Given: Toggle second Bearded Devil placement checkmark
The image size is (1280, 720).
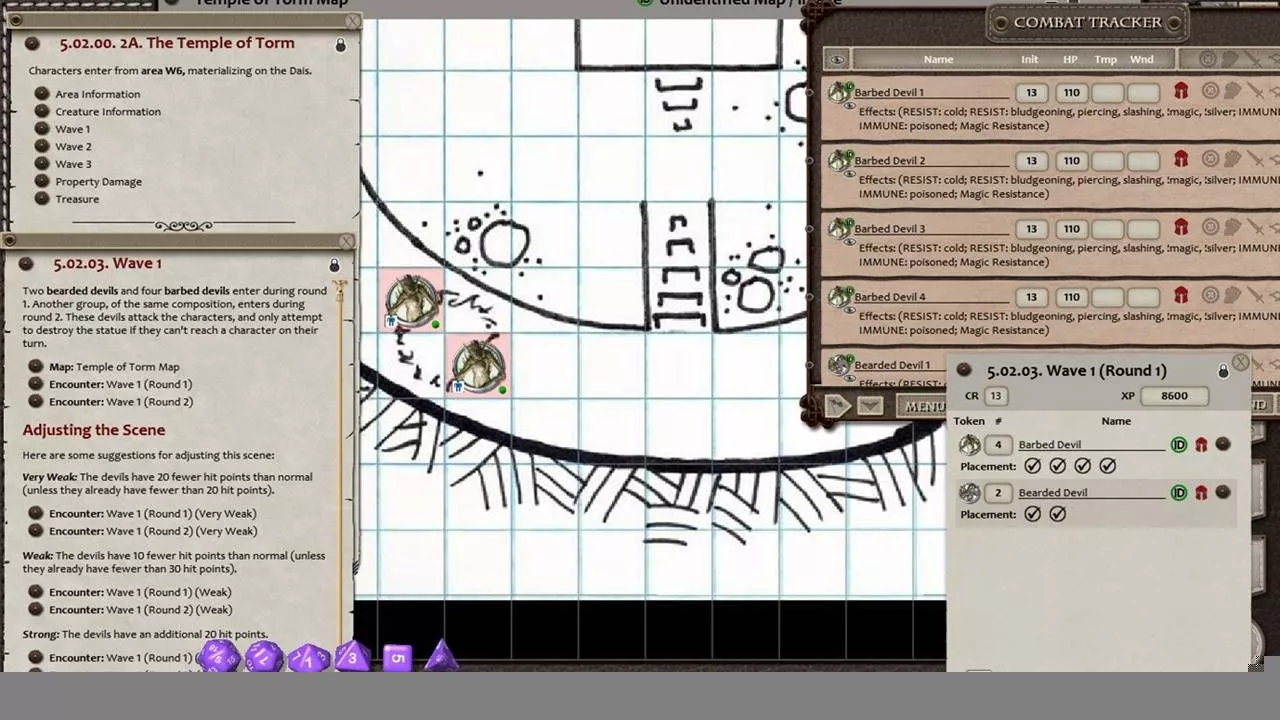Looking at the screenshot, I should pyautogui.click(x=1058, y=514).
